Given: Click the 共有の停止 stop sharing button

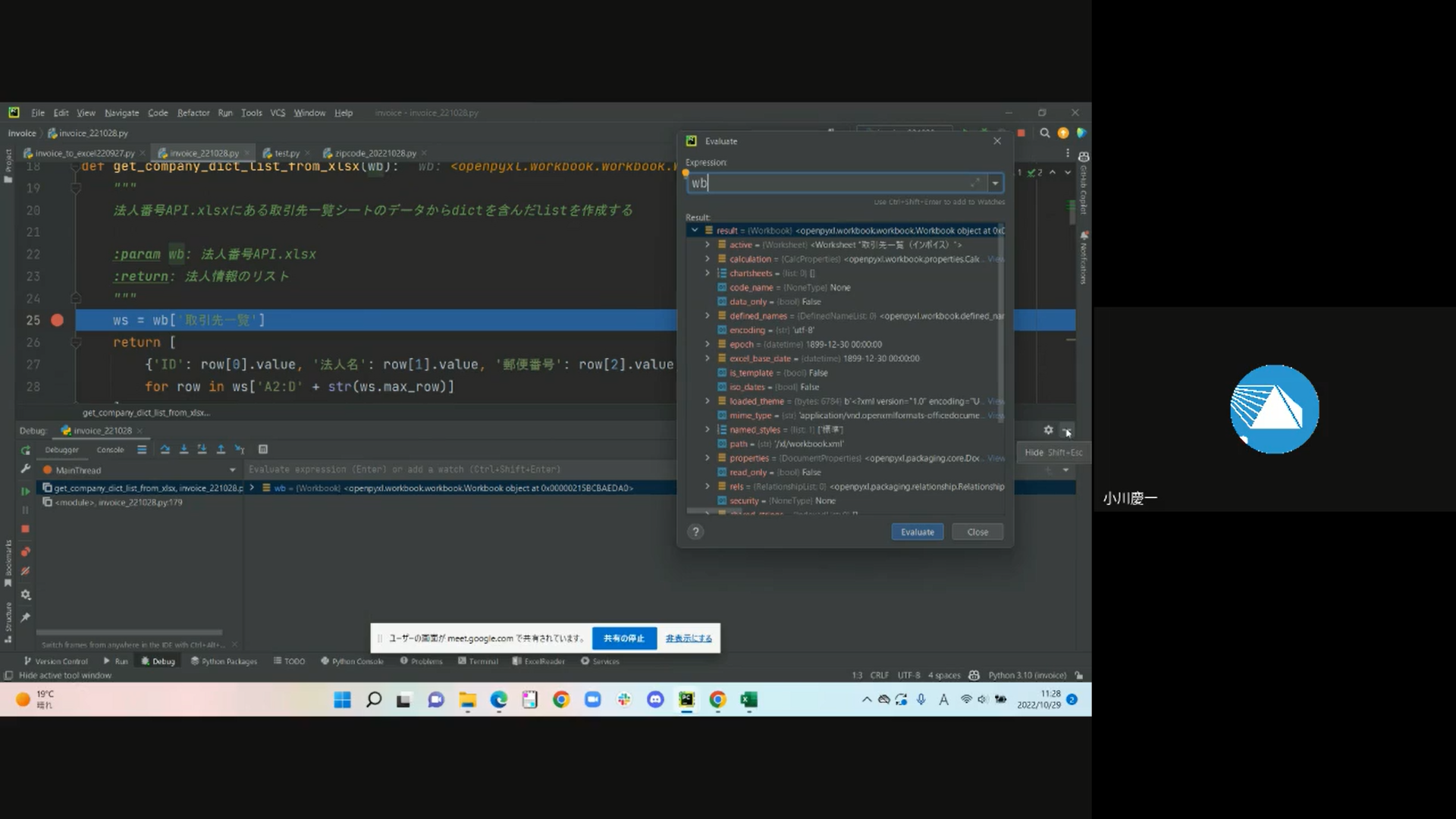Looking at the screenshot, I should click(x=623, y=639).
